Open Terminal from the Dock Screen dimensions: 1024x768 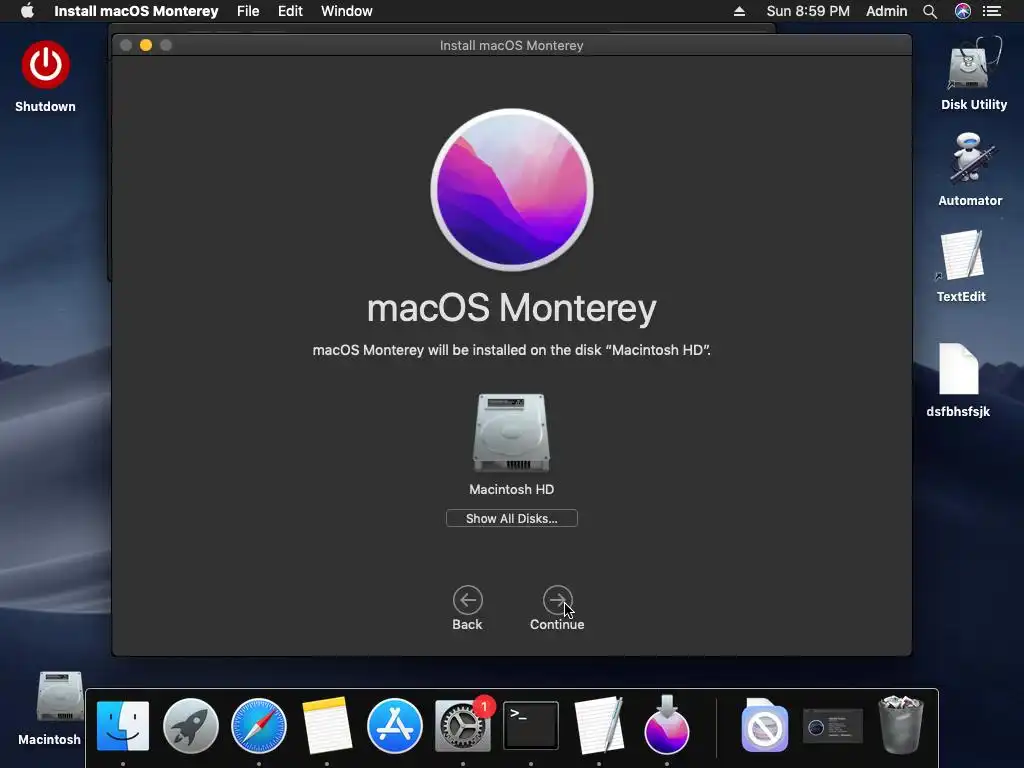pos(530,726)
